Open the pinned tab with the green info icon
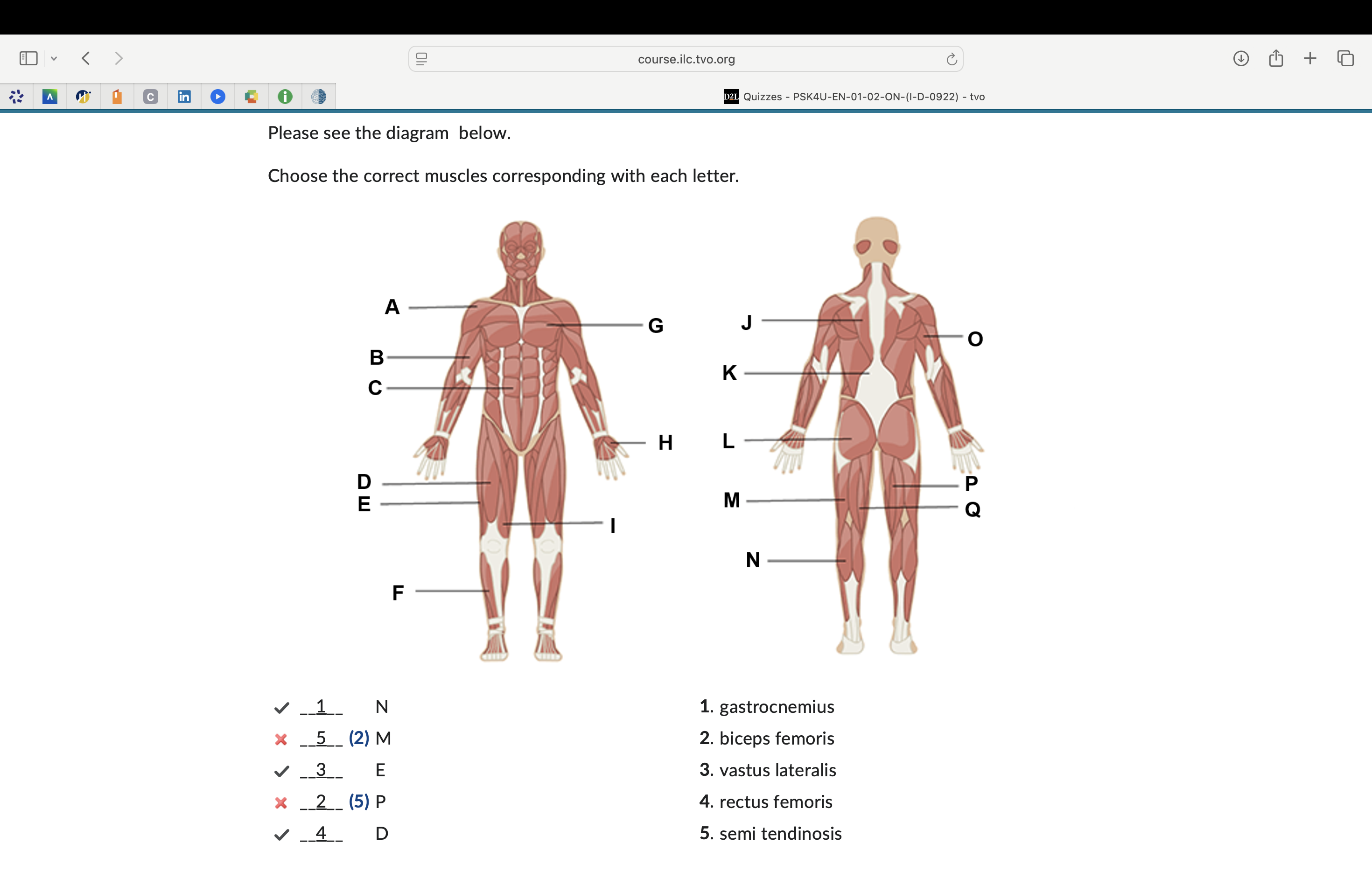Viewport: 1372px width, 892px height. coord(285,96)
